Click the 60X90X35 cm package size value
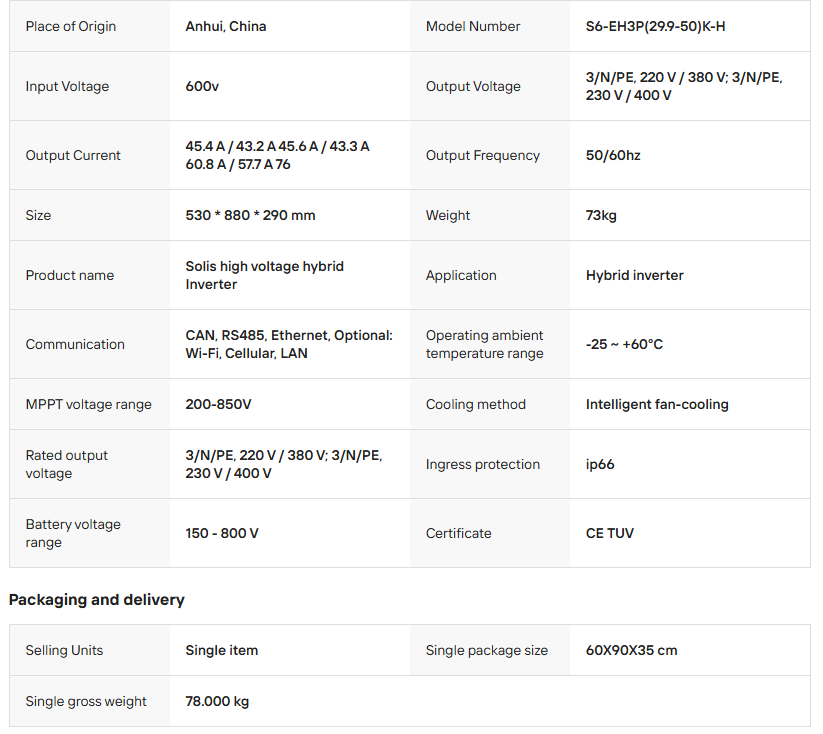 tap(631, 650)
